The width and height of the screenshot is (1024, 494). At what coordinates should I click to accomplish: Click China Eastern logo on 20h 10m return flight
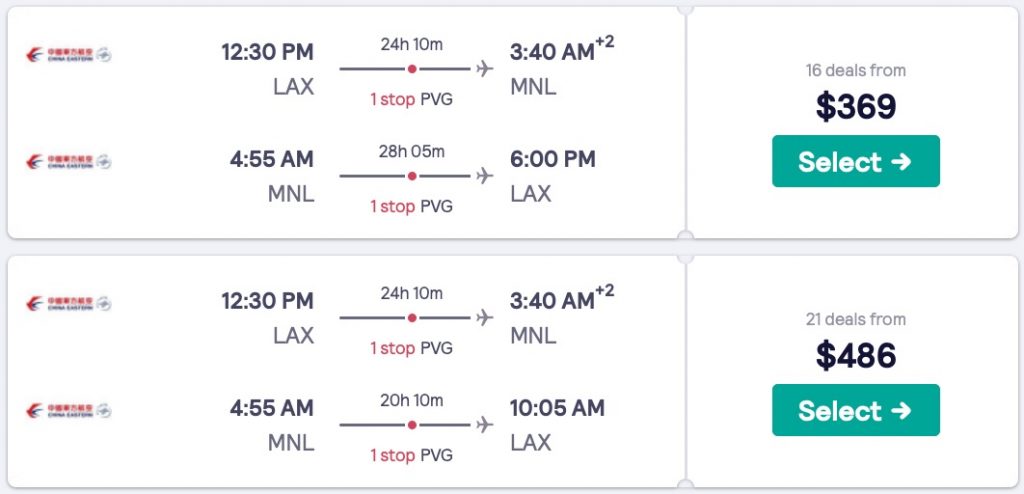tap(68, 410)
